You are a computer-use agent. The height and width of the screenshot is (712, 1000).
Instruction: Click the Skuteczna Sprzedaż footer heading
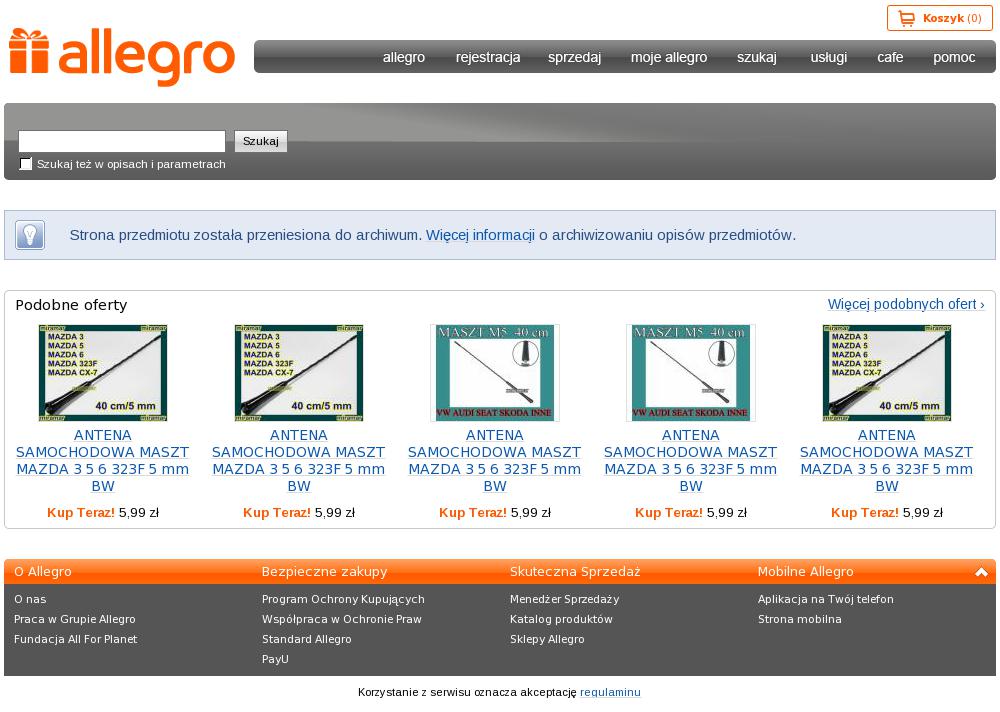575,572
